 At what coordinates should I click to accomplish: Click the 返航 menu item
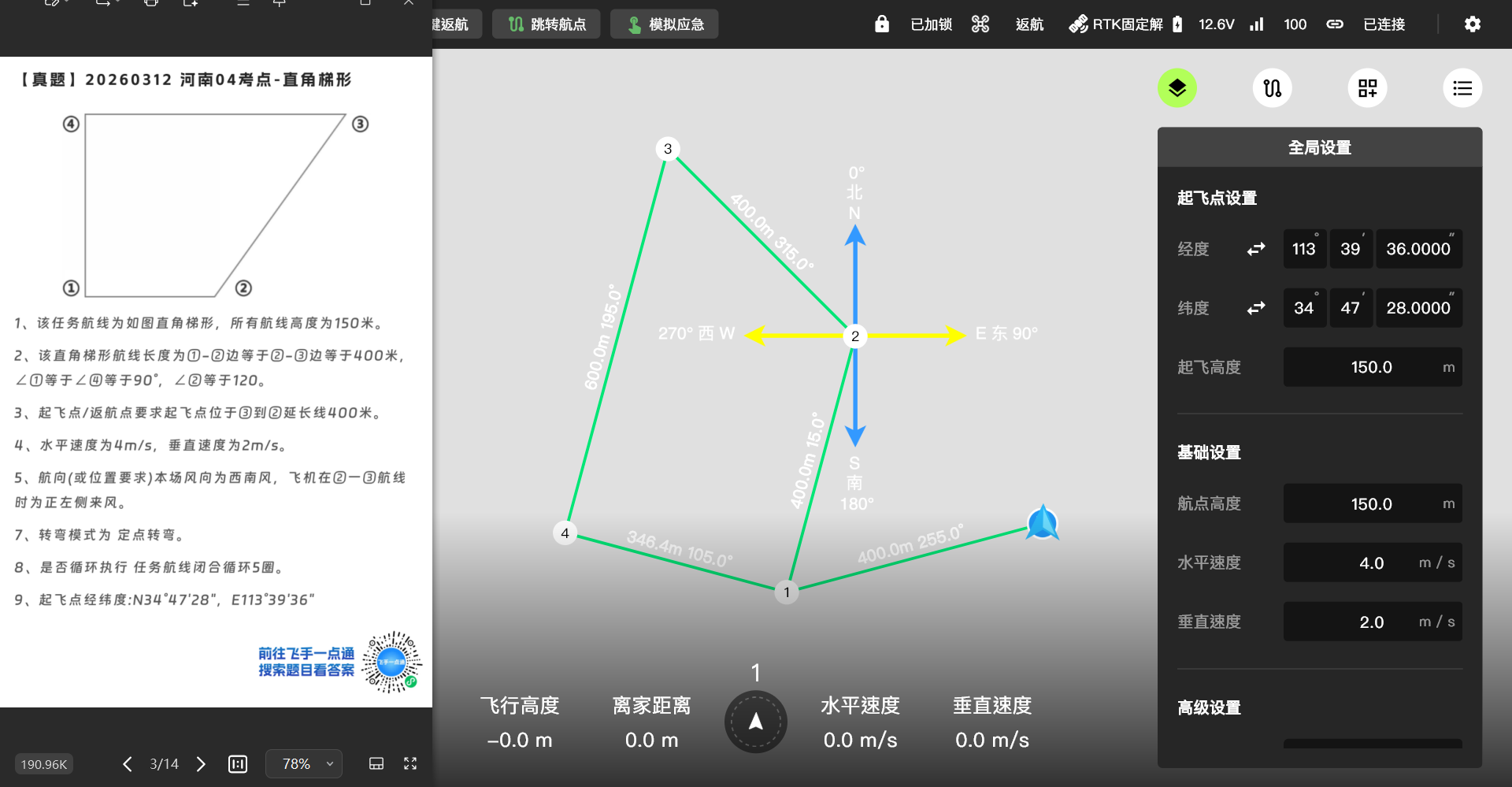pyautogui.click(x=1029, y=24)
